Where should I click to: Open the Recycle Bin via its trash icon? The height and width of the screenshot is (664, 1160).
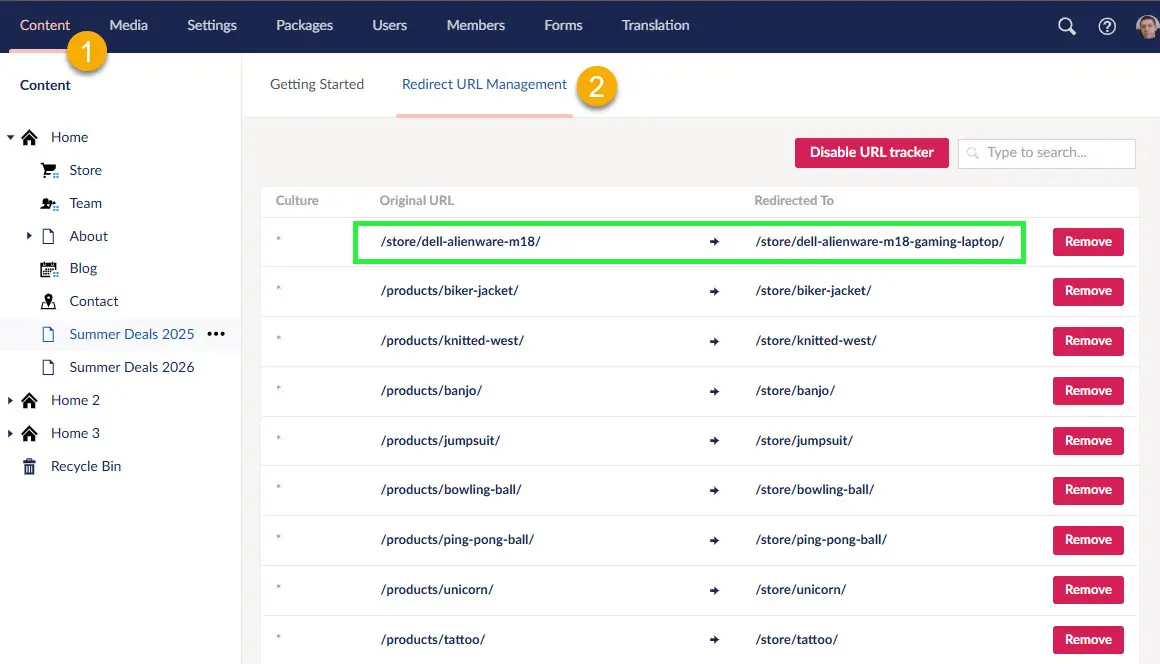coord(28,466)
